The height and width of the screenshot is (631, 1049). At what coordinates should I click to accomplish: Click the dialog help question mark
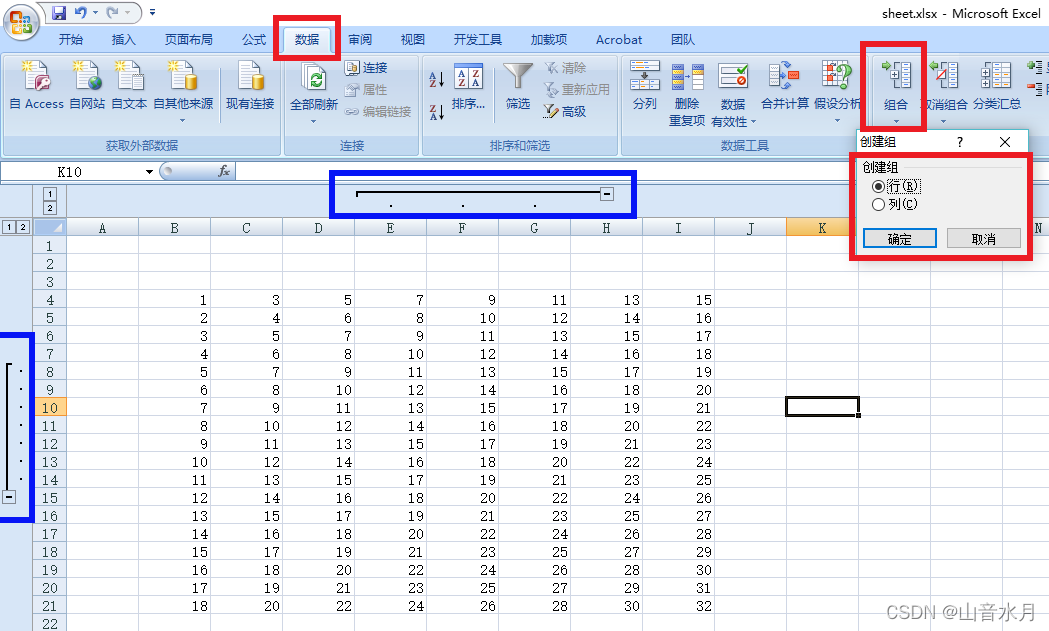(960, 142)
